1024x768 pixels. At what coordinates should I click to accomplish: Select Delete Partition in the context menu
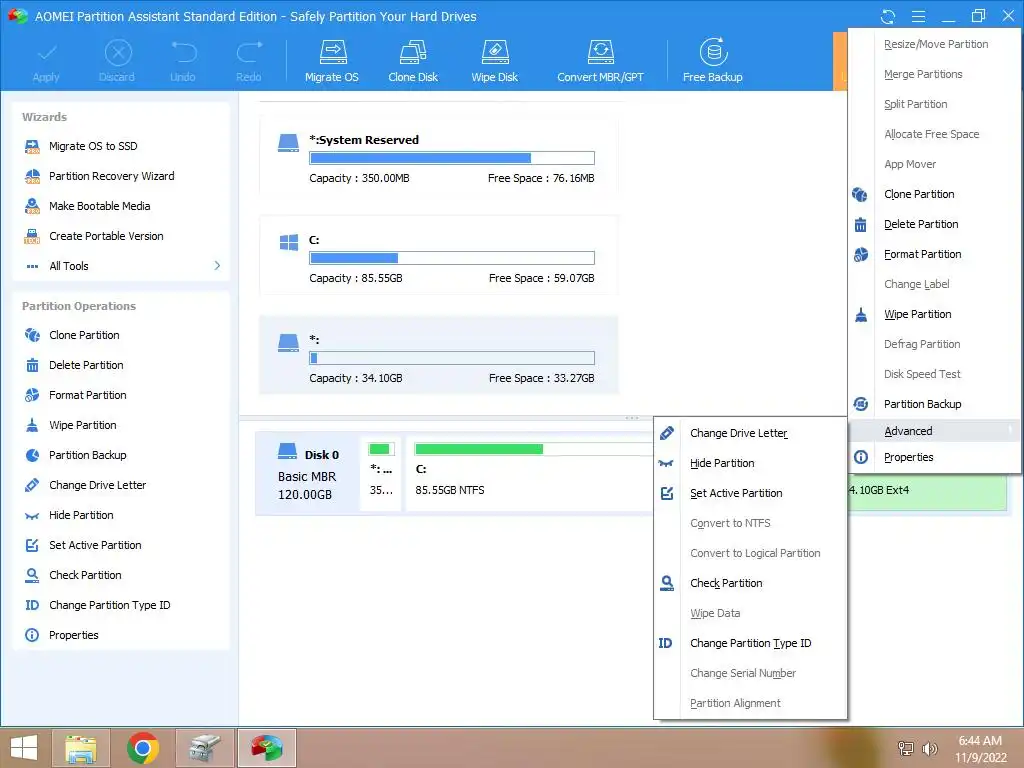921,225
